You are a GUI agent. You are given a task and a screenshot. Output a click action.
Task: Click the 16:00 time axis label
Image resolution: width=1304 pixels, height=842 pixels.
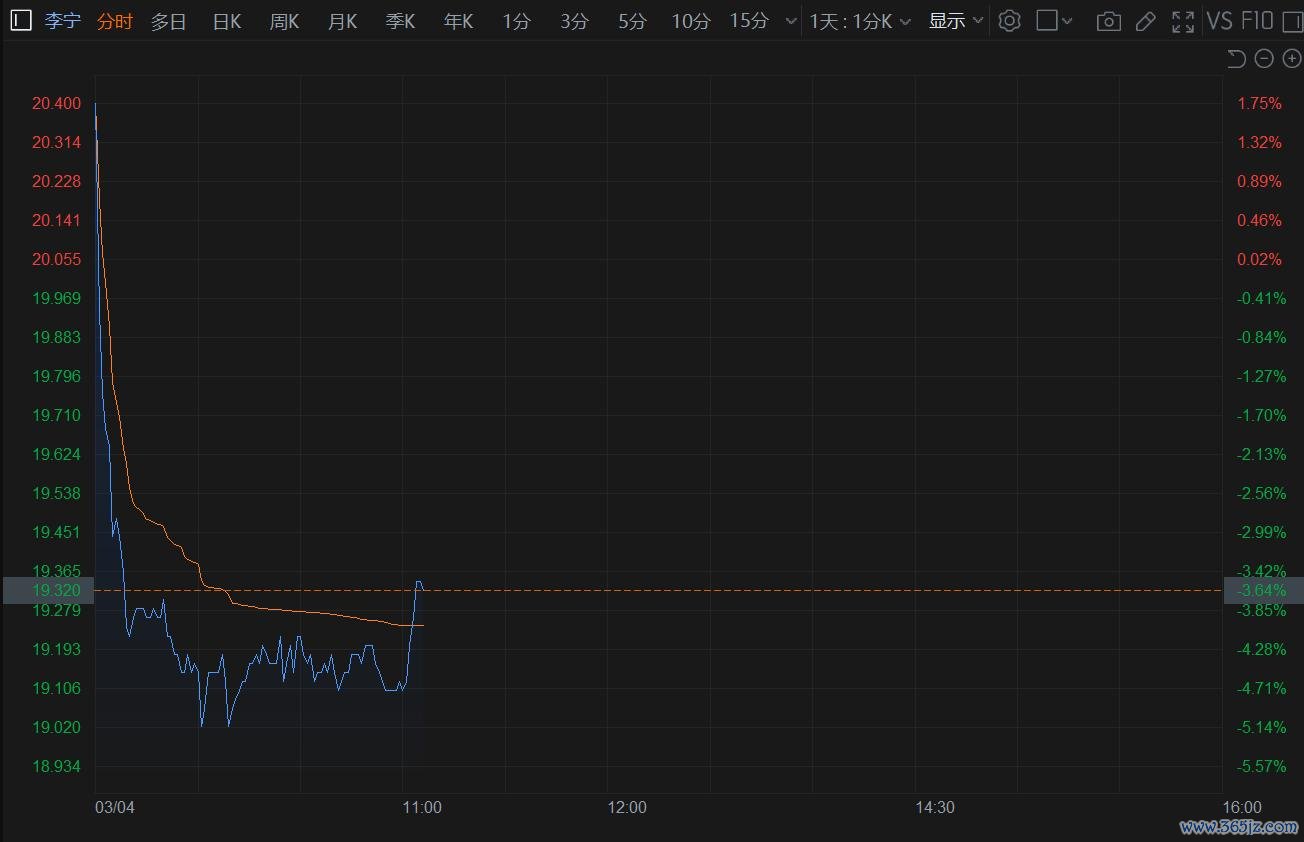point(1242,807)
